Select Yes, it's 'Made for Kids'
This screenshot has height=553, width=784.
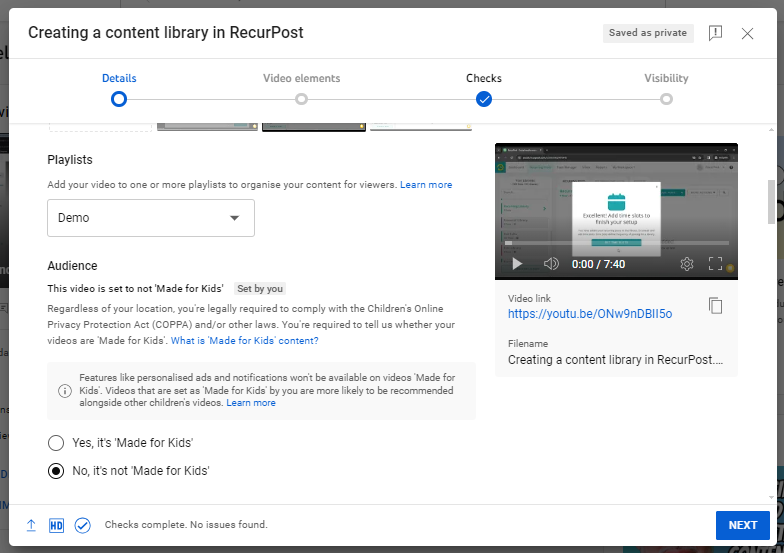[x=56, y=442]
